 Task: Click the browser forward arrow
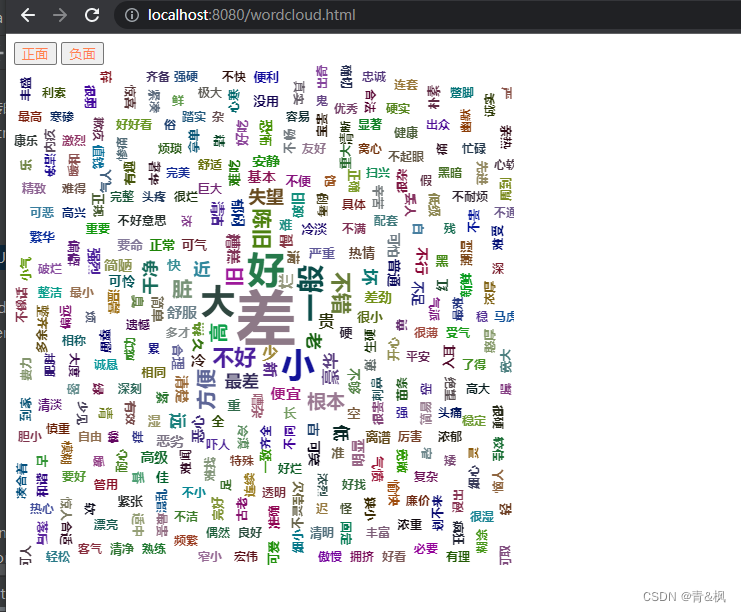pos(60,15)
